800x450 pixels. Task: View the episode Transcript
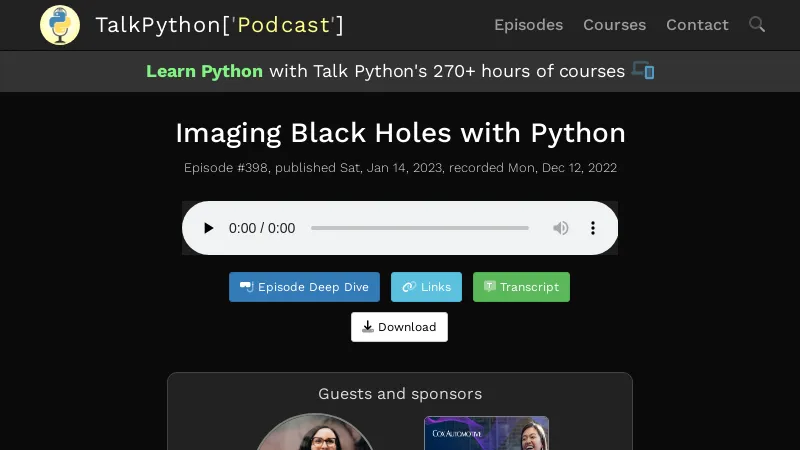pyautogui.click(x=521, y=287)
